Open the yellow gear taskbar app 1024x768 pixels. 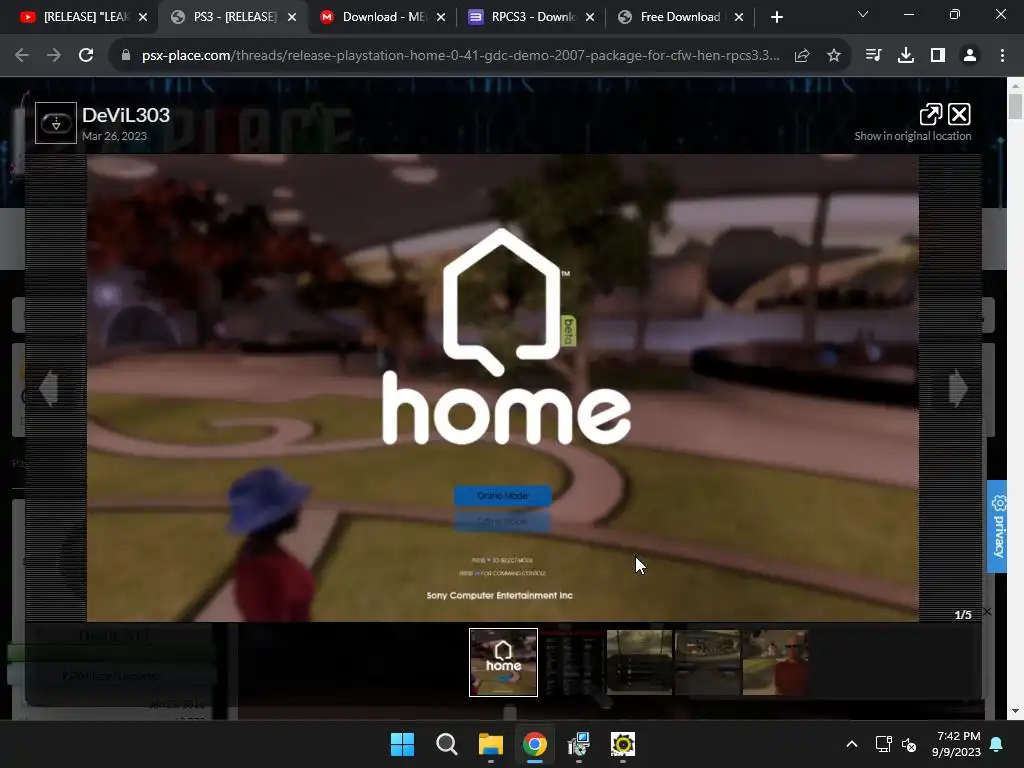pyautogui.click(x=623, y=744)
